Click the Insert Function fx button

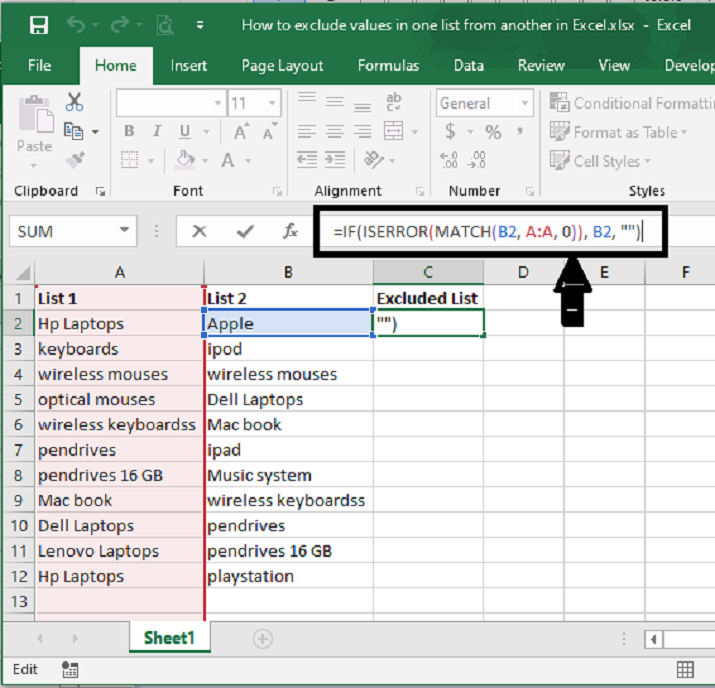tap(290, 231)
